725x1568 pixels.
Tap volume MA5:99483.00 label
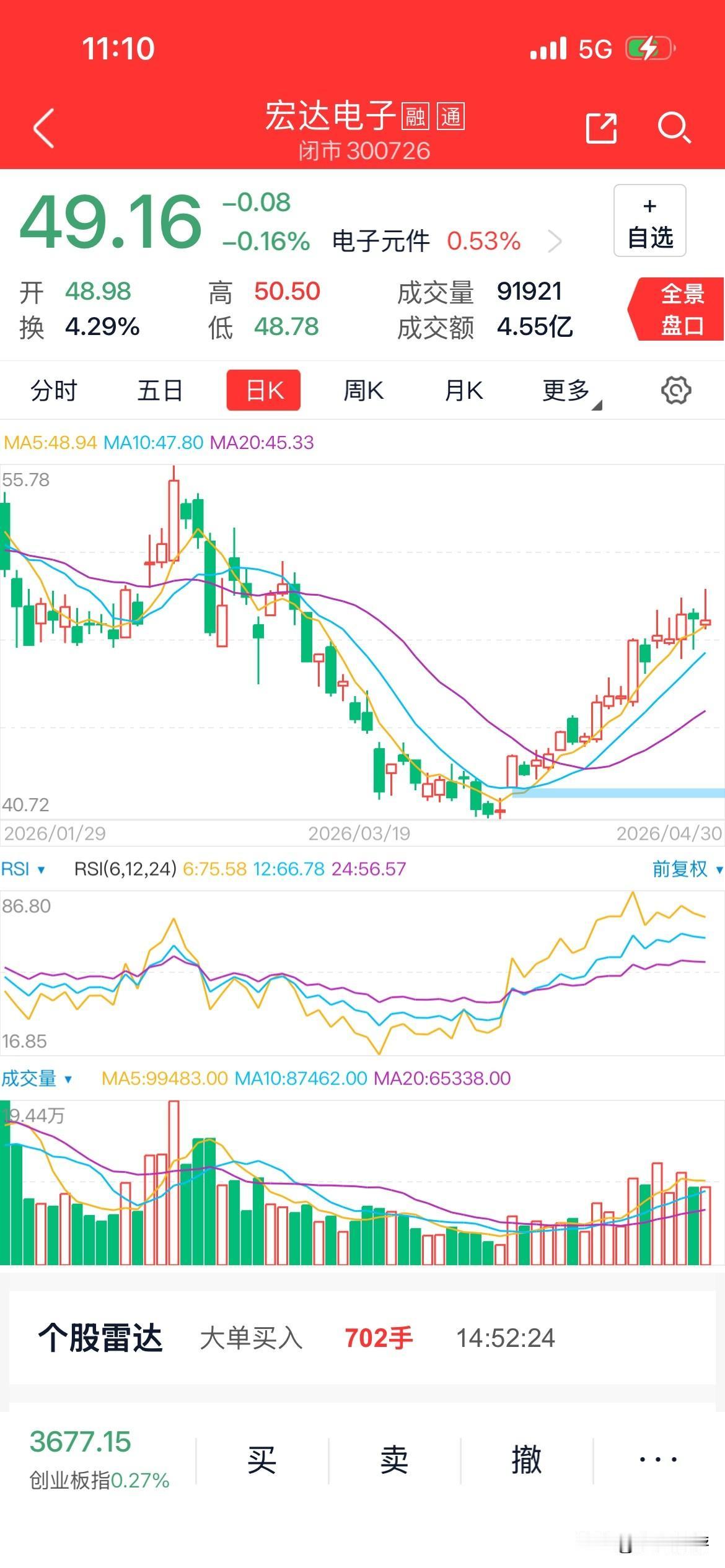coord(165,1078)
